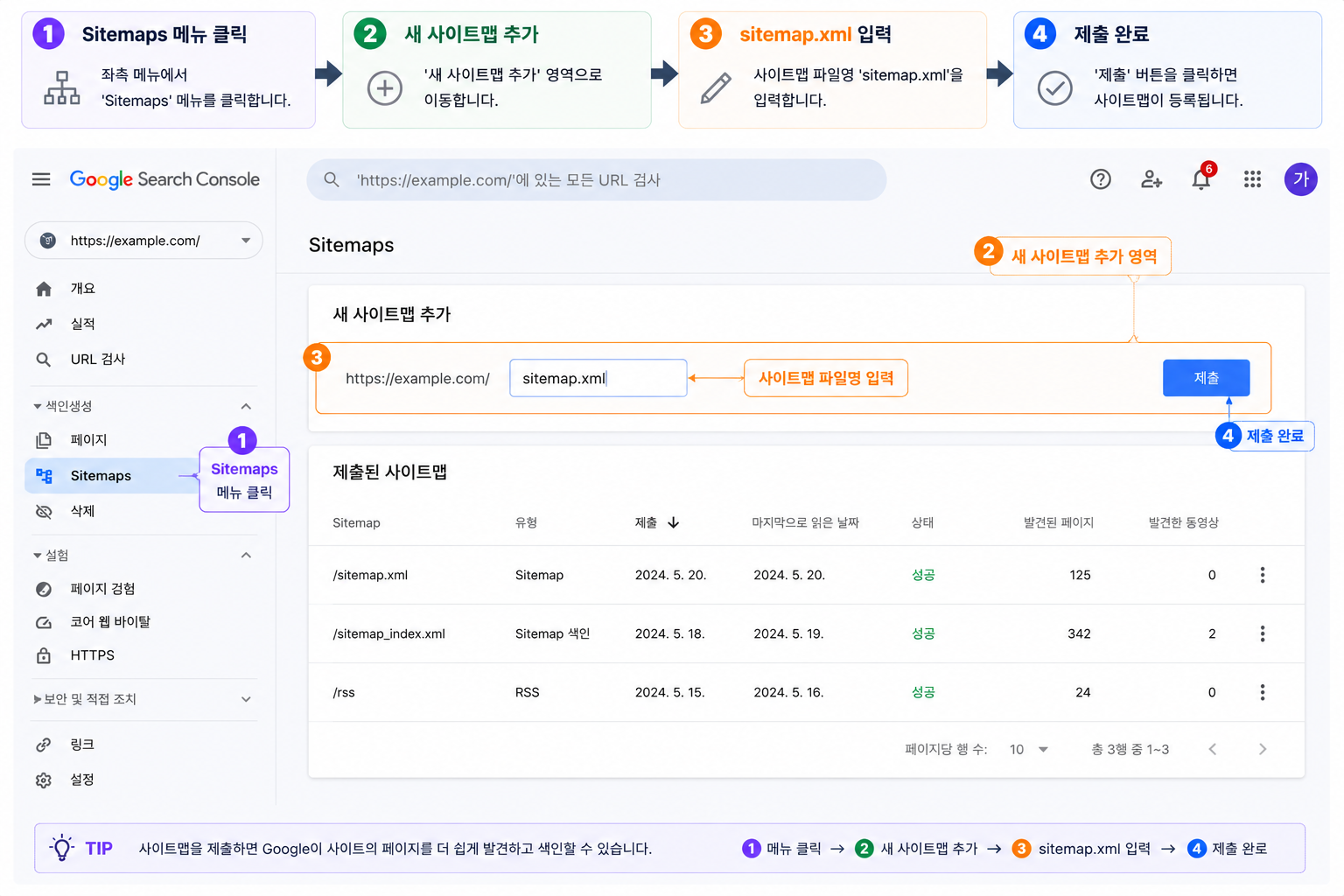Click the 발견된 페이지 column header
The image size is (1344, 896).
point(1059,522)
